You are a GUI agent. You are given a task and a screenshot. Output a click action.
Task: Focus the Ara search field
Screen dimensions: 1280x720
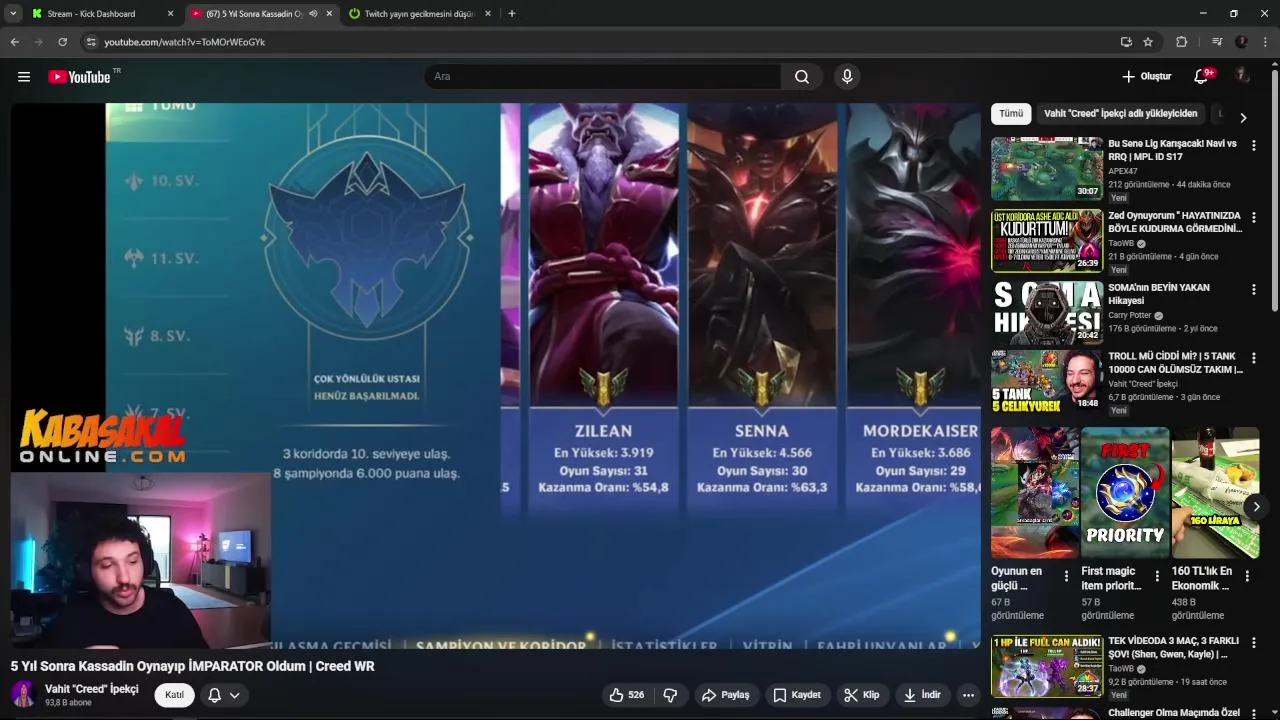tap(603, 77)
